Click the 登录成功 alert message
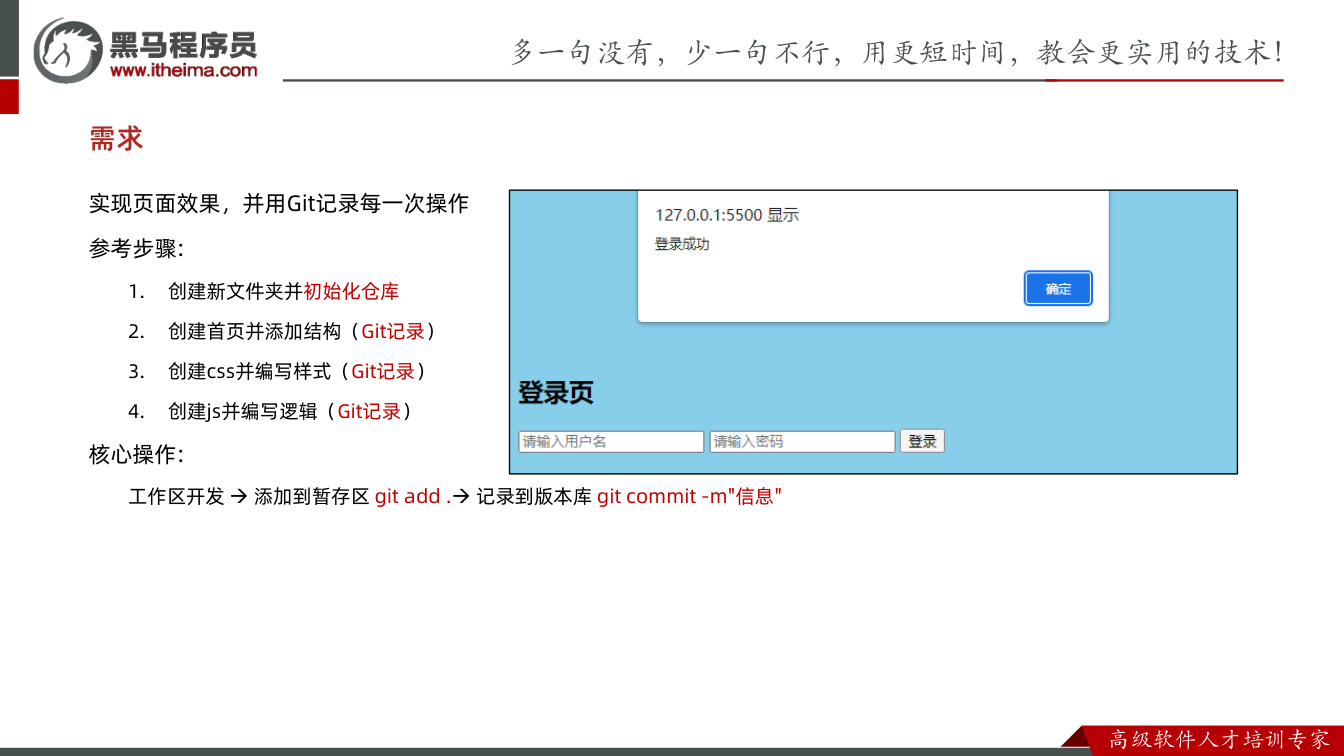The width and height of the screenshot is (1344, 756). (x=682, y=244)
